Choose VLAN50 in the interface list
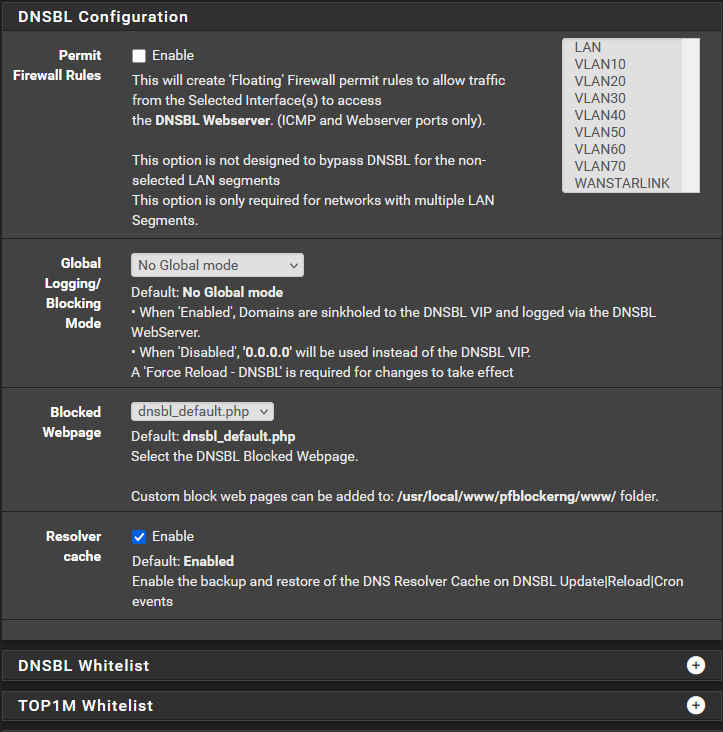This screenshot has width=723, height=732. (600, 132)
